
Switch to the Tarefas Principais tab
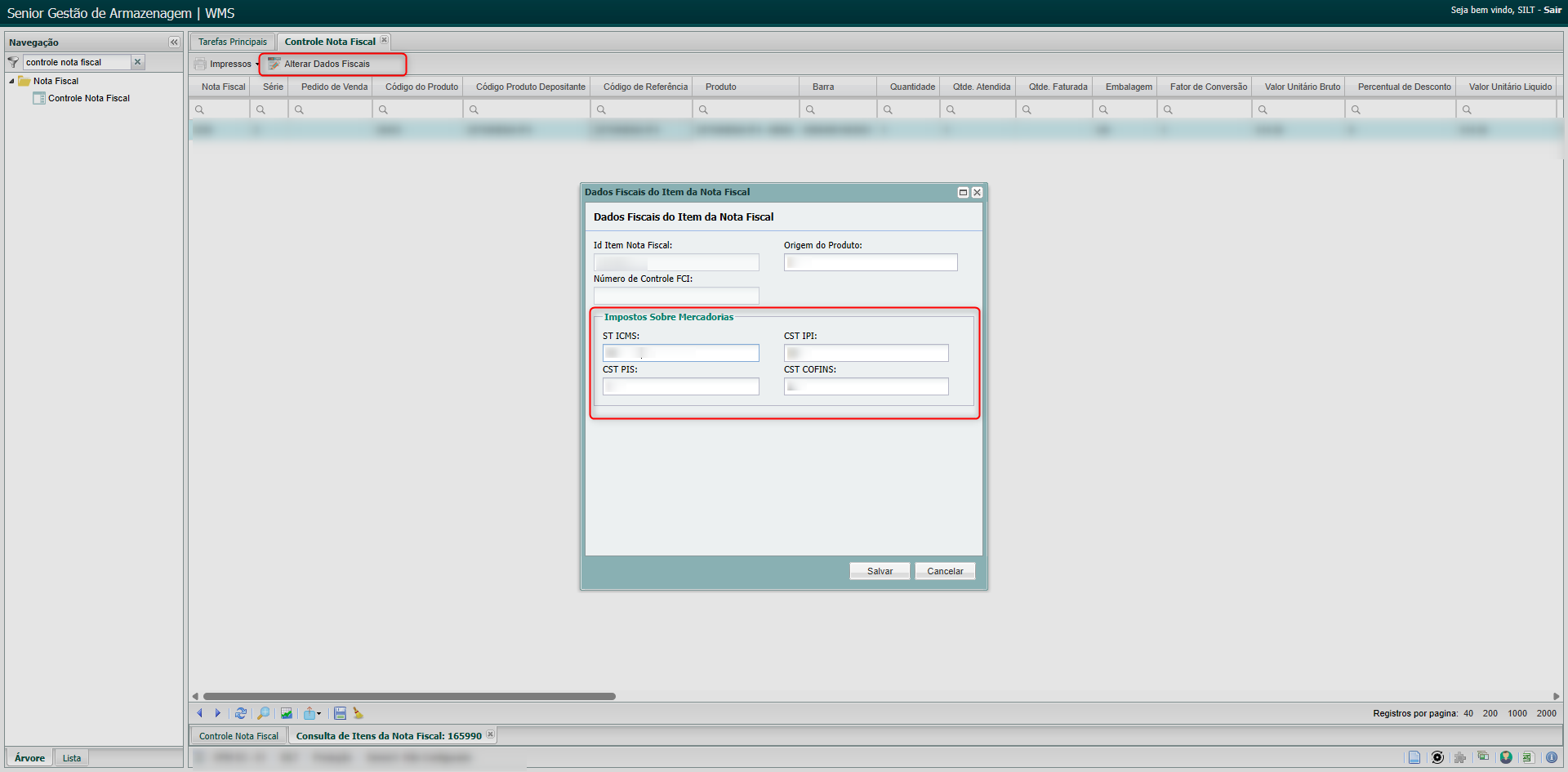[x=232, y=42]
